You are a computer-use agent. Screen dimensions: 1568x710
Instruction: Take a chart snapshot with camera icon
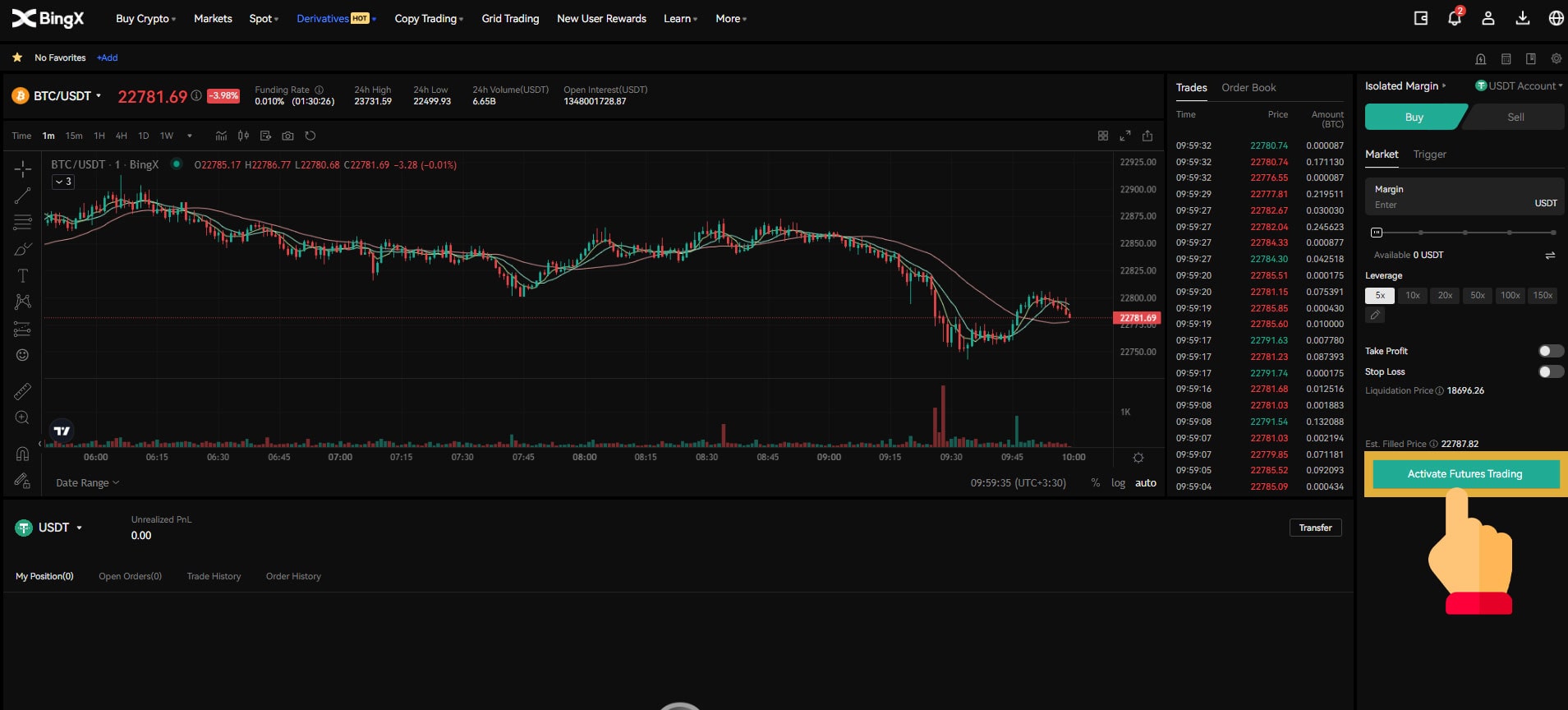pos(287,136)
